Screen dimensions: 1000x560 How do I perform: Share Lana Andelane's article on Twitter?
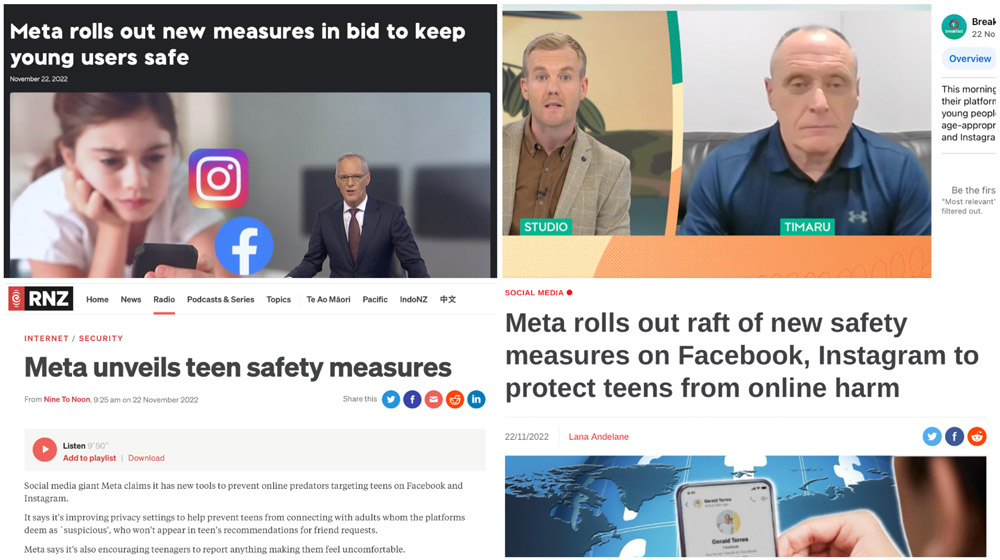point(932,436)
